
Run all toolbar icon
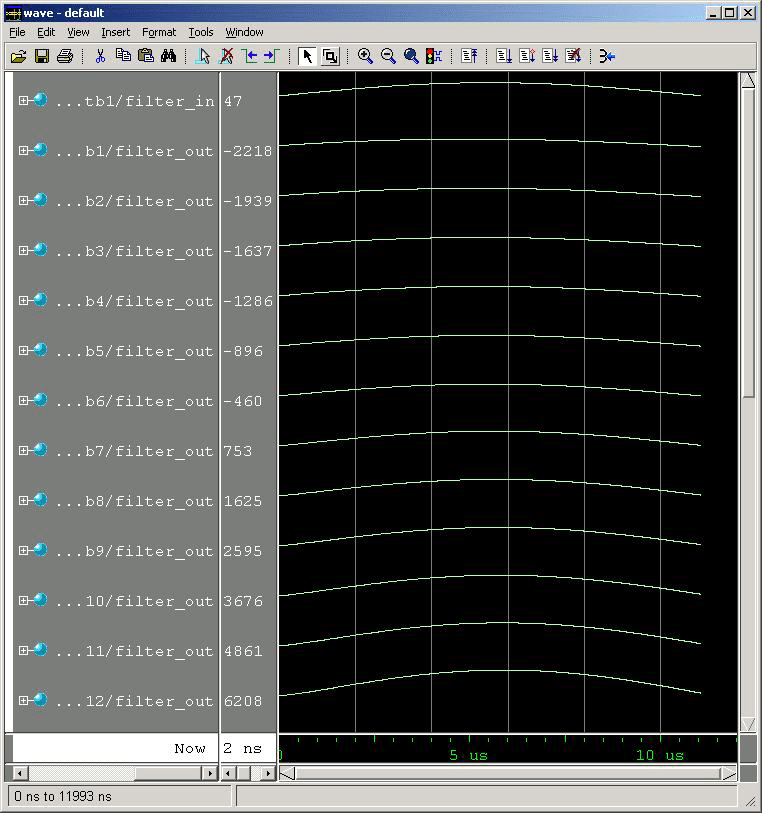[x=550, y=56]
